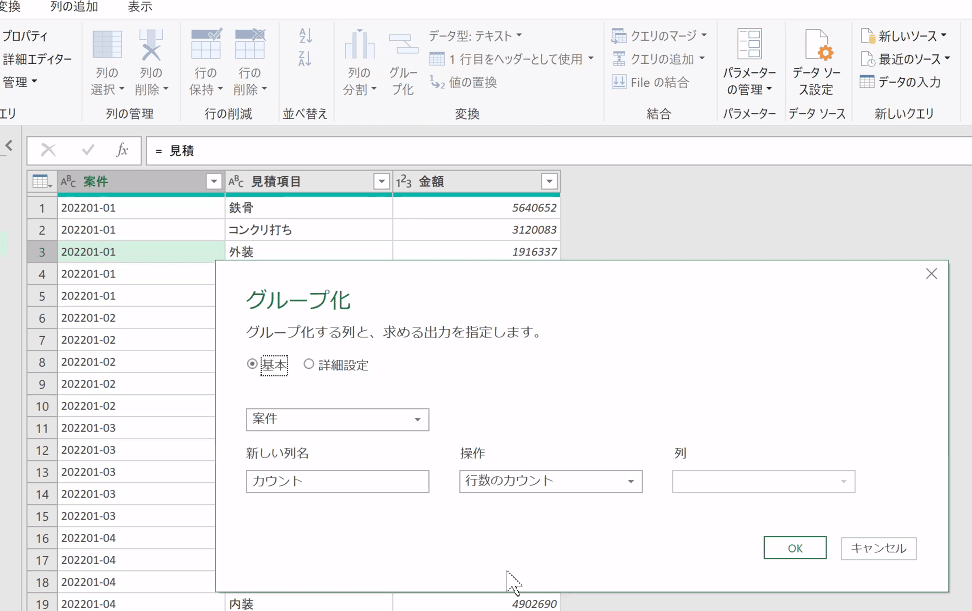Open the 列の分割 (Split Column) tool
Screen dimensions: 972x611
[x=358, y=60]
